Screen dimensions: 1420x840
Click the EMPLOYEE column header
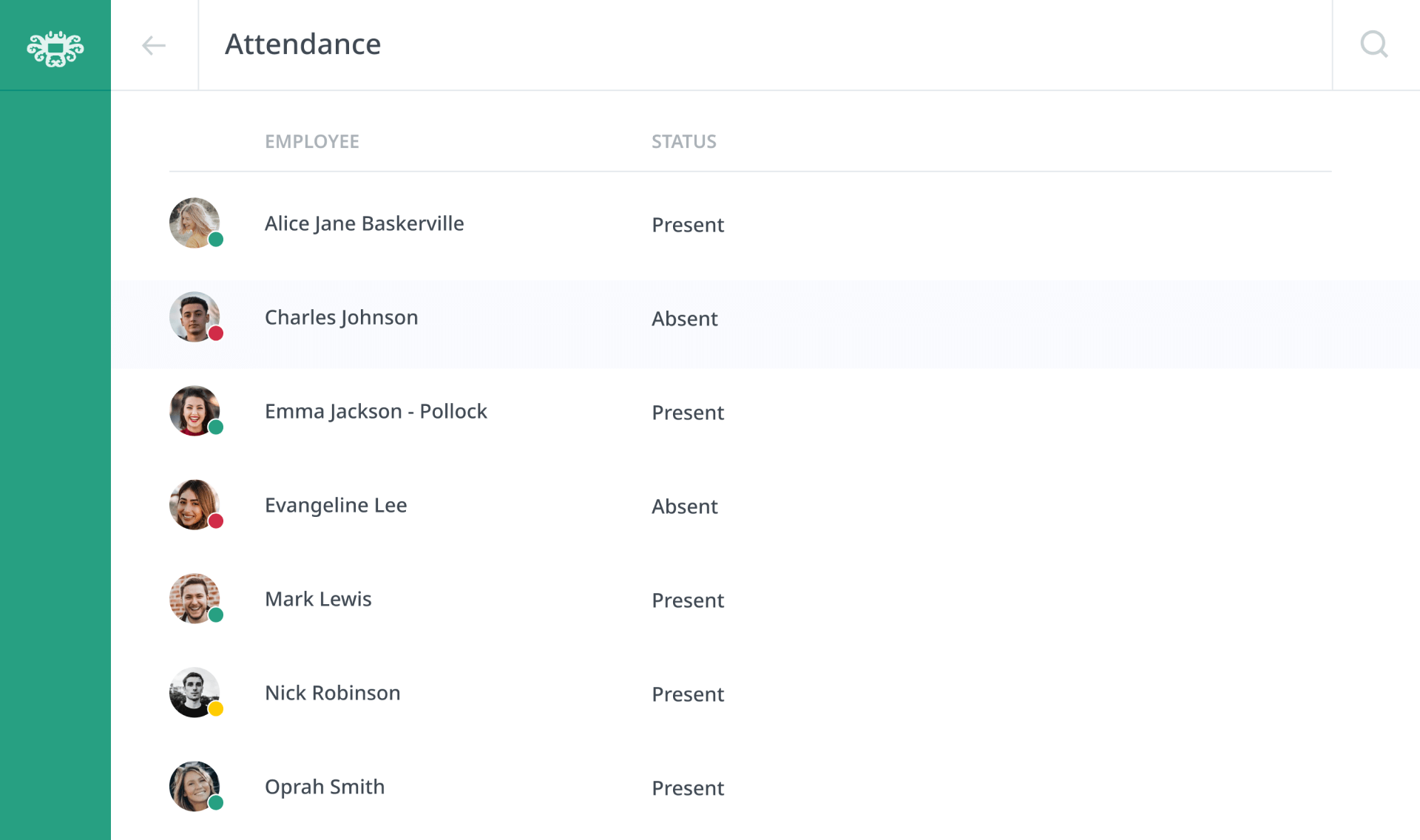click(312, 141)
